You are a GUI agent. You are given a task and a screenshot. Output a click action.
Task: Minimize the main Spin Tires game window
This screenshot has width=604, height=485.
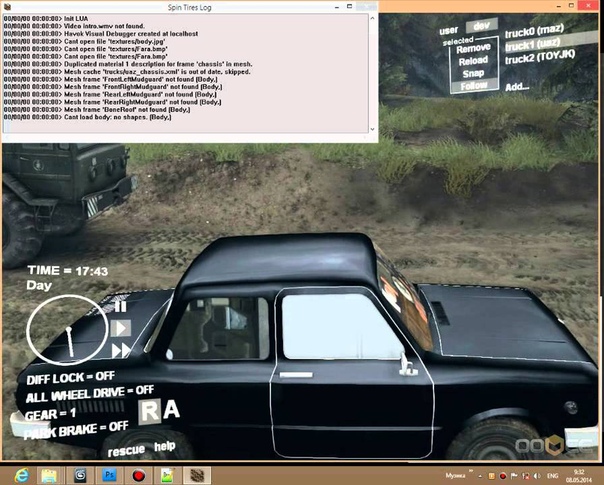559,7
